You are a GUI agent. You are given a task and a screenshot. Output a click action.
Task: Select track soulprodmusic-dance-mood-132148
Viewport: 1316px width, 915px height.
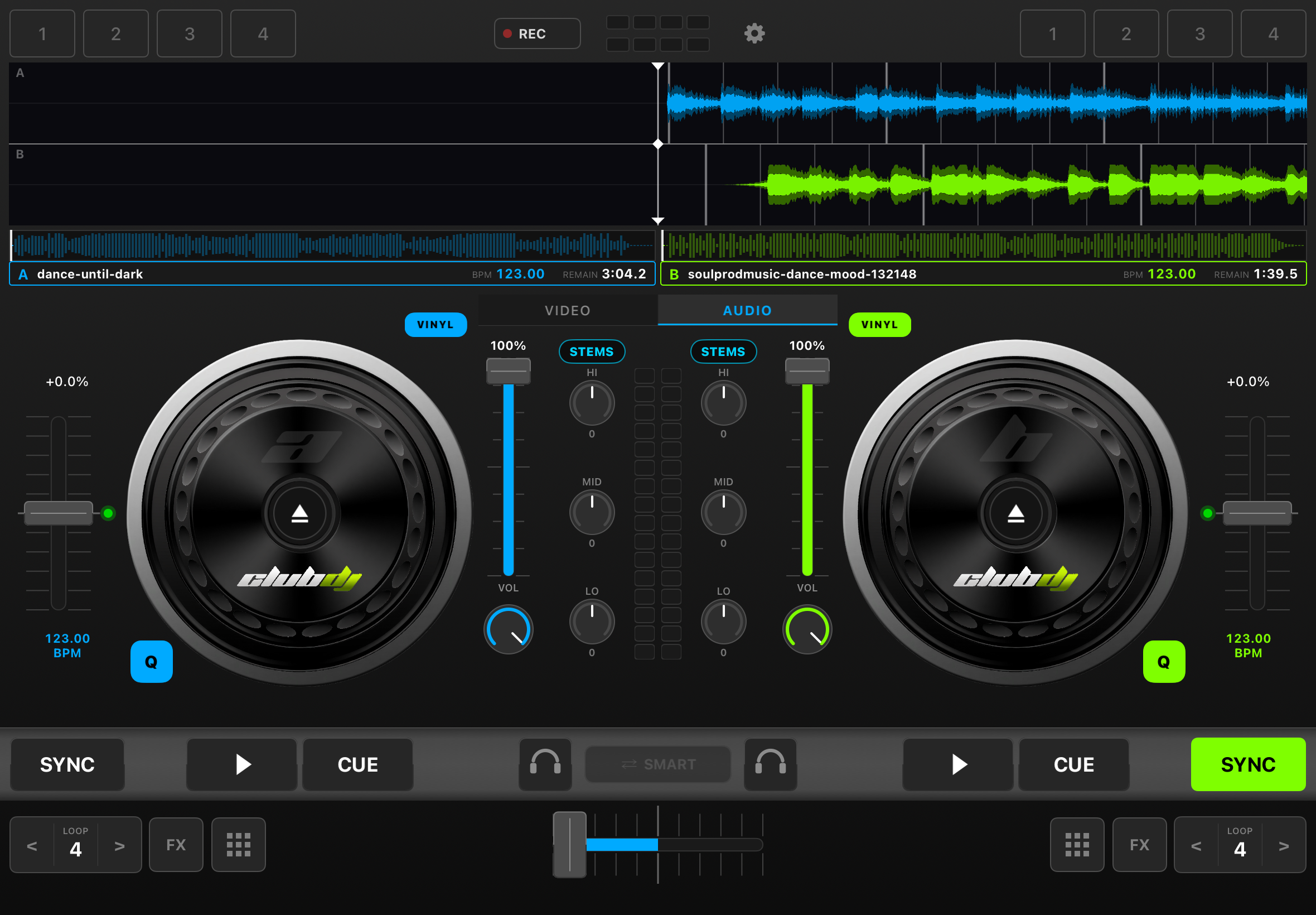(x=801, y=274)
